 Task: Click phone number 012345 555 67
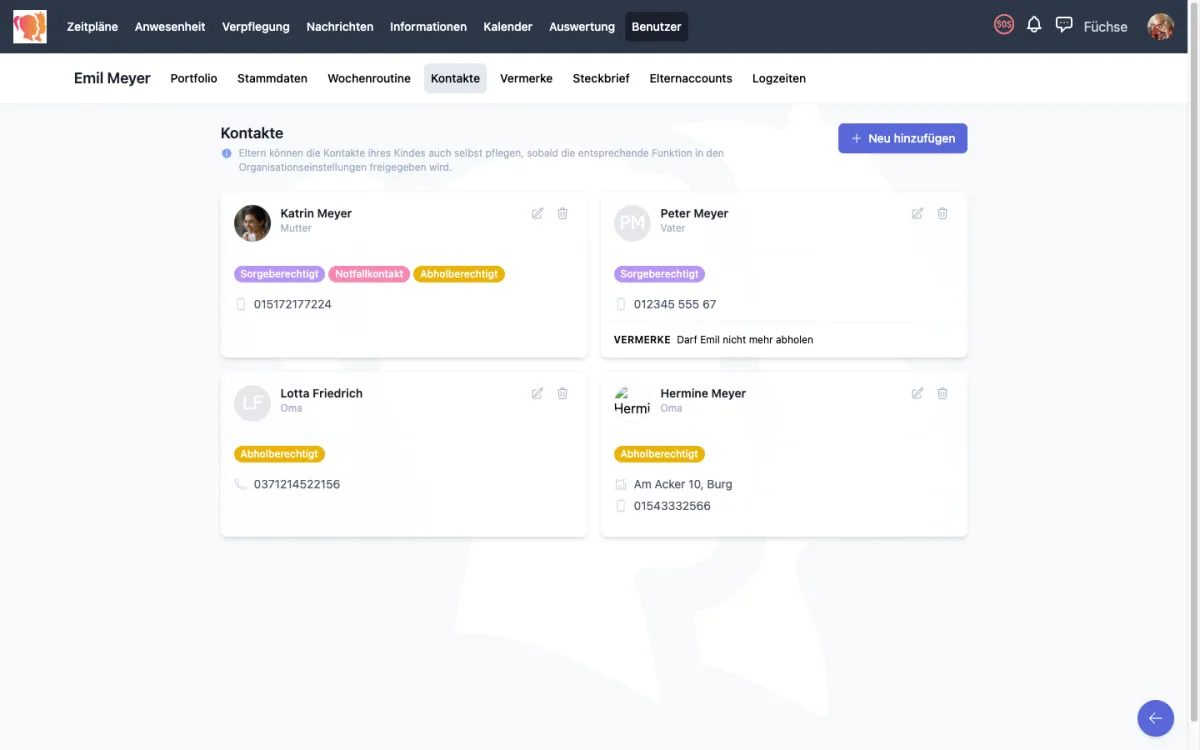(x=675, y=304)
